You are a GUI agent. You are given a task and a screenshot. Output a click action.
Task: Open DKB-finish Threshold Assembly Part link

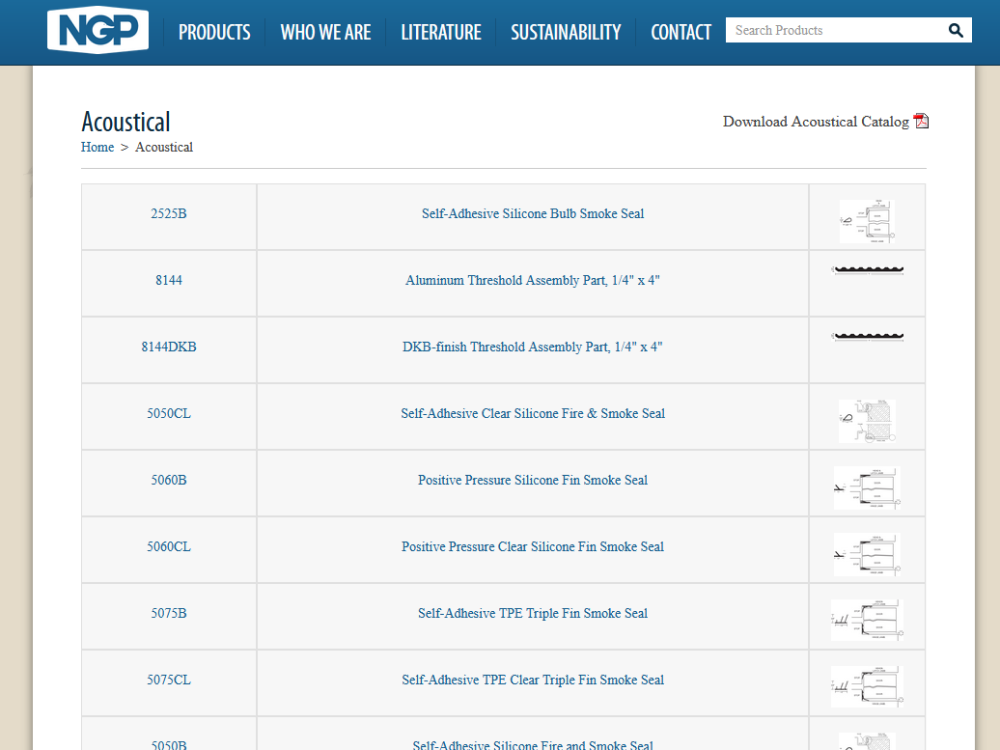pos(533,347)
